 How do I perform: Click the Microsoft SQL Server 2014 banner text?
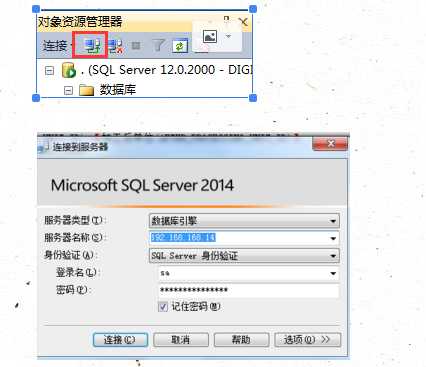pyautogui.click(x=142, y=185)
